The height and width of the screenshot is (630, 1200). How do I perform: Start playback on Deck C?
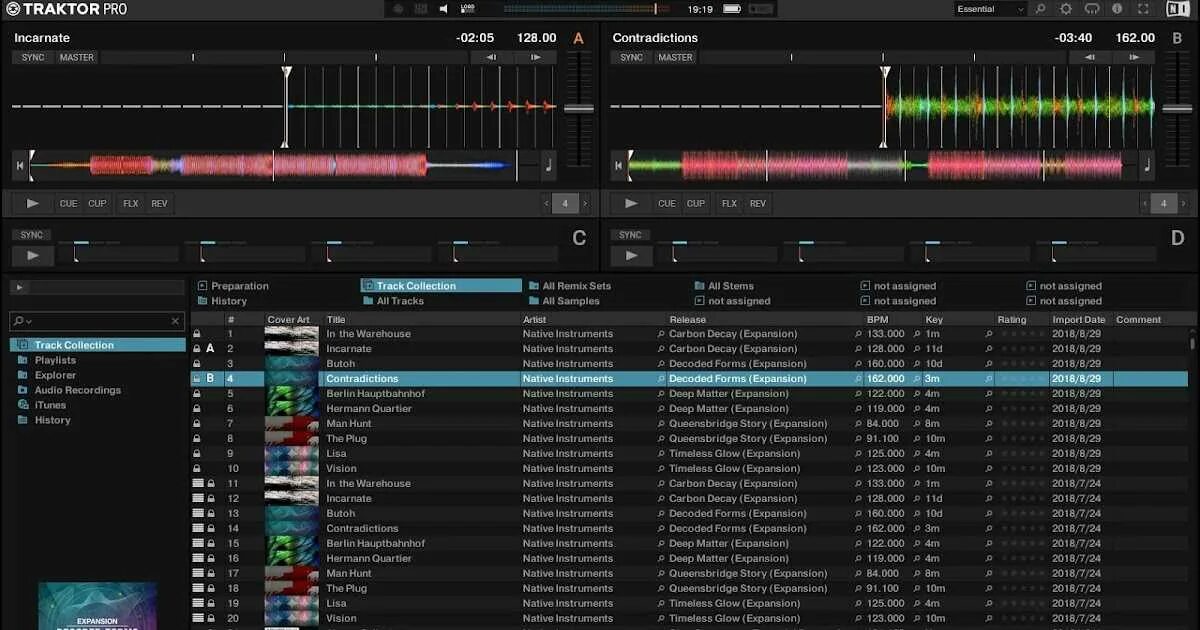click(32, 255)
